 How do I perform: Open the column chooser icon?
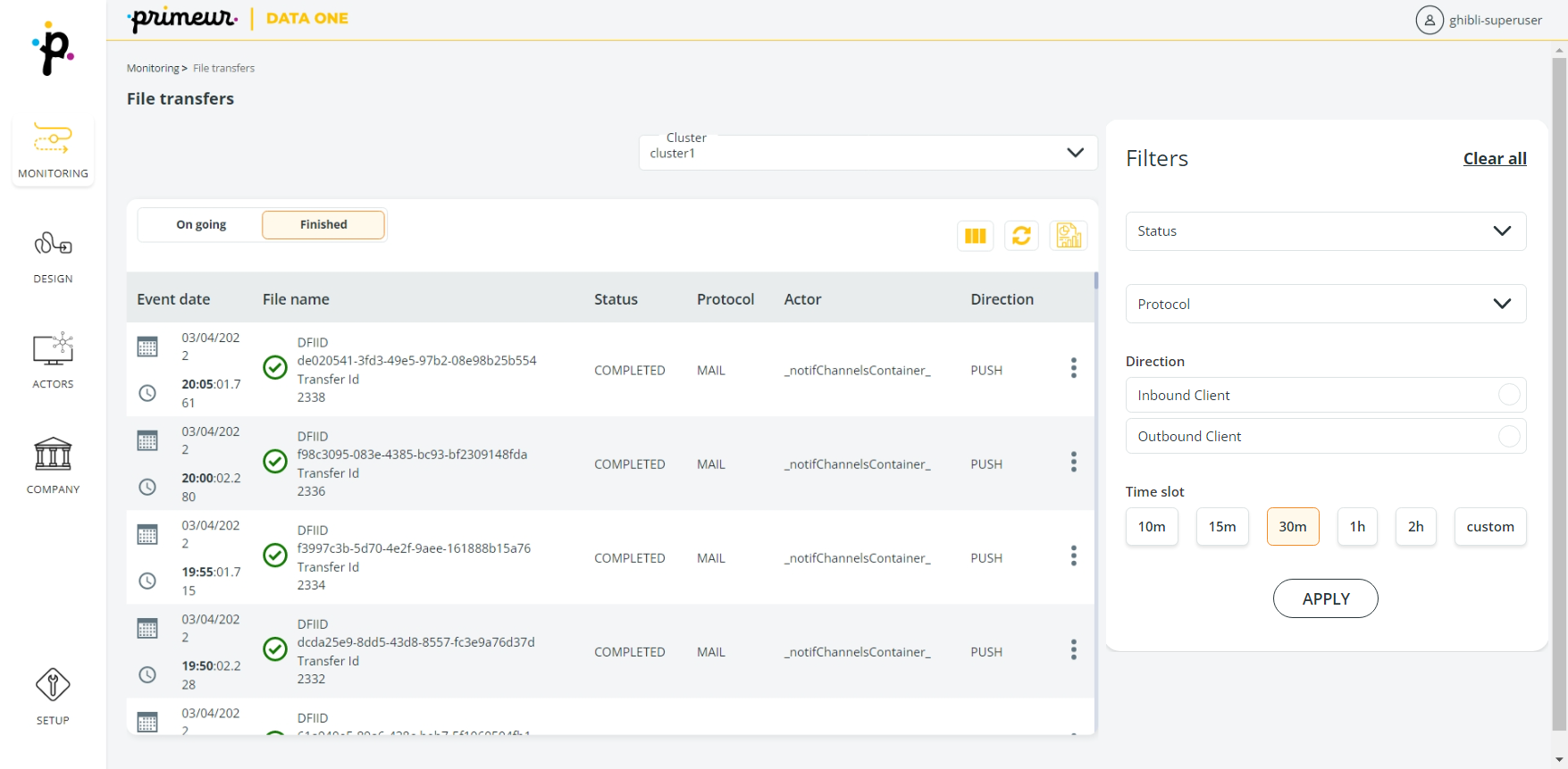click(x=976, y=236)
